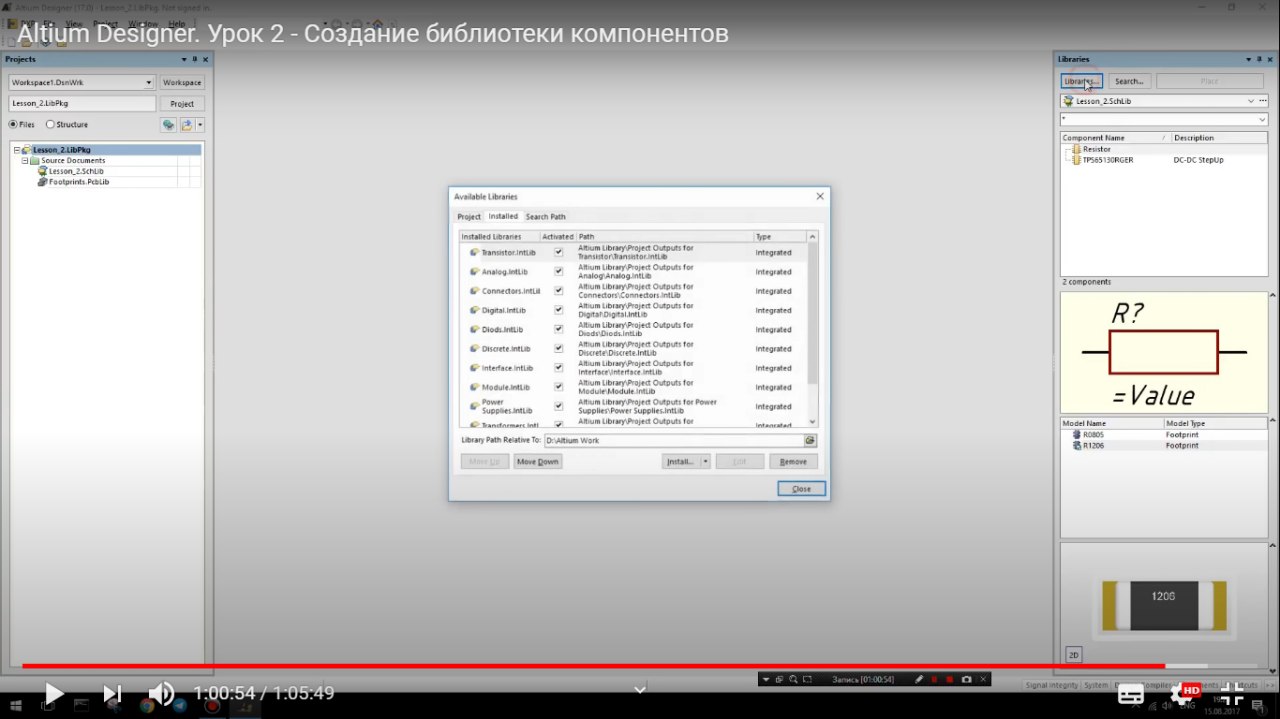This screenshot has height=719, width=1280.
Task: Click the YouTube subtitles icon
Action: [1130, 693]
